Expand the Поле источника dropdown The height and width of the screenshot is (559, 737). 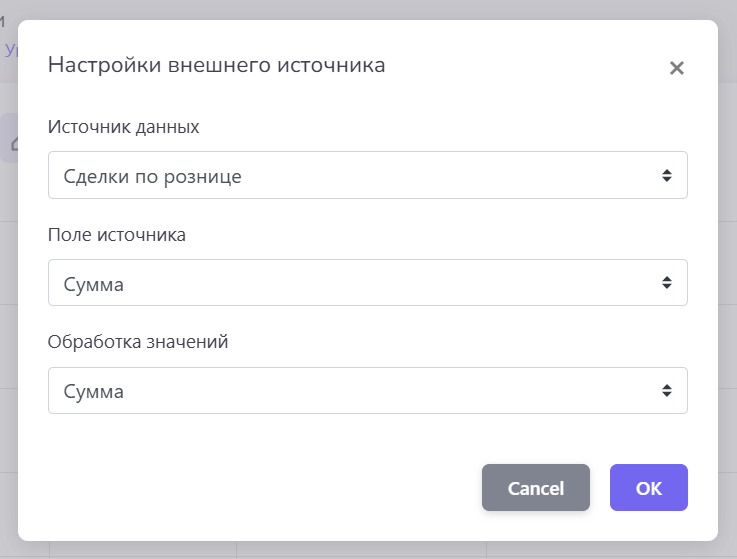[x=367, y=283]
